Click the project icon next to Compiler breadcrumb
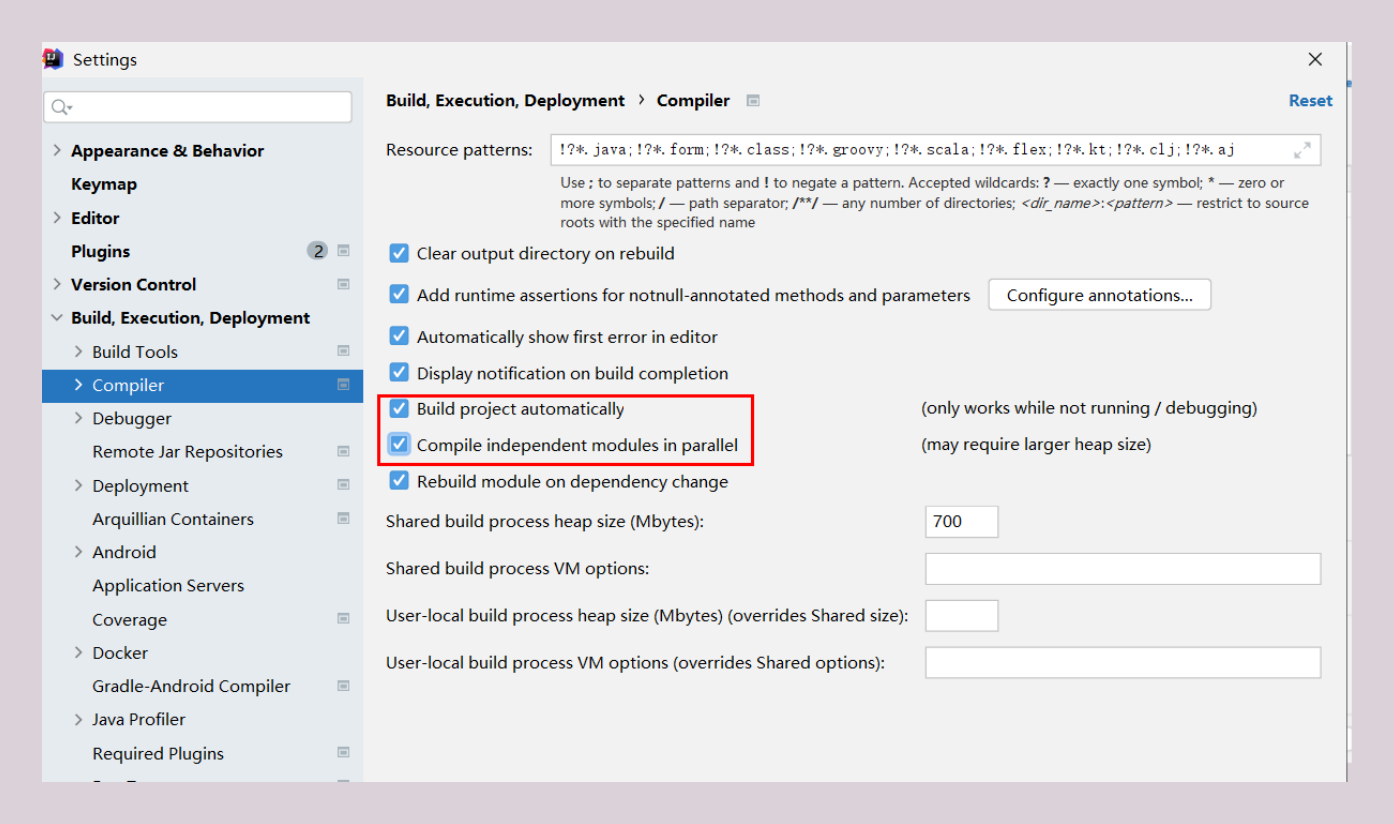Image resolution: width=1394 pixels, height=824 pixels. 753,101
